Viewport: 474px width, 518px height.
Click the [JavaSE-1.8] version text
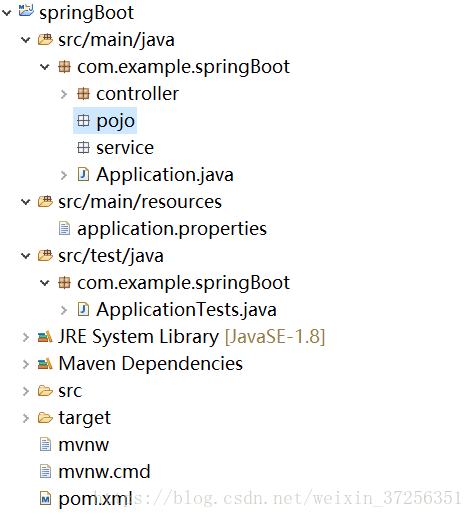275,337
